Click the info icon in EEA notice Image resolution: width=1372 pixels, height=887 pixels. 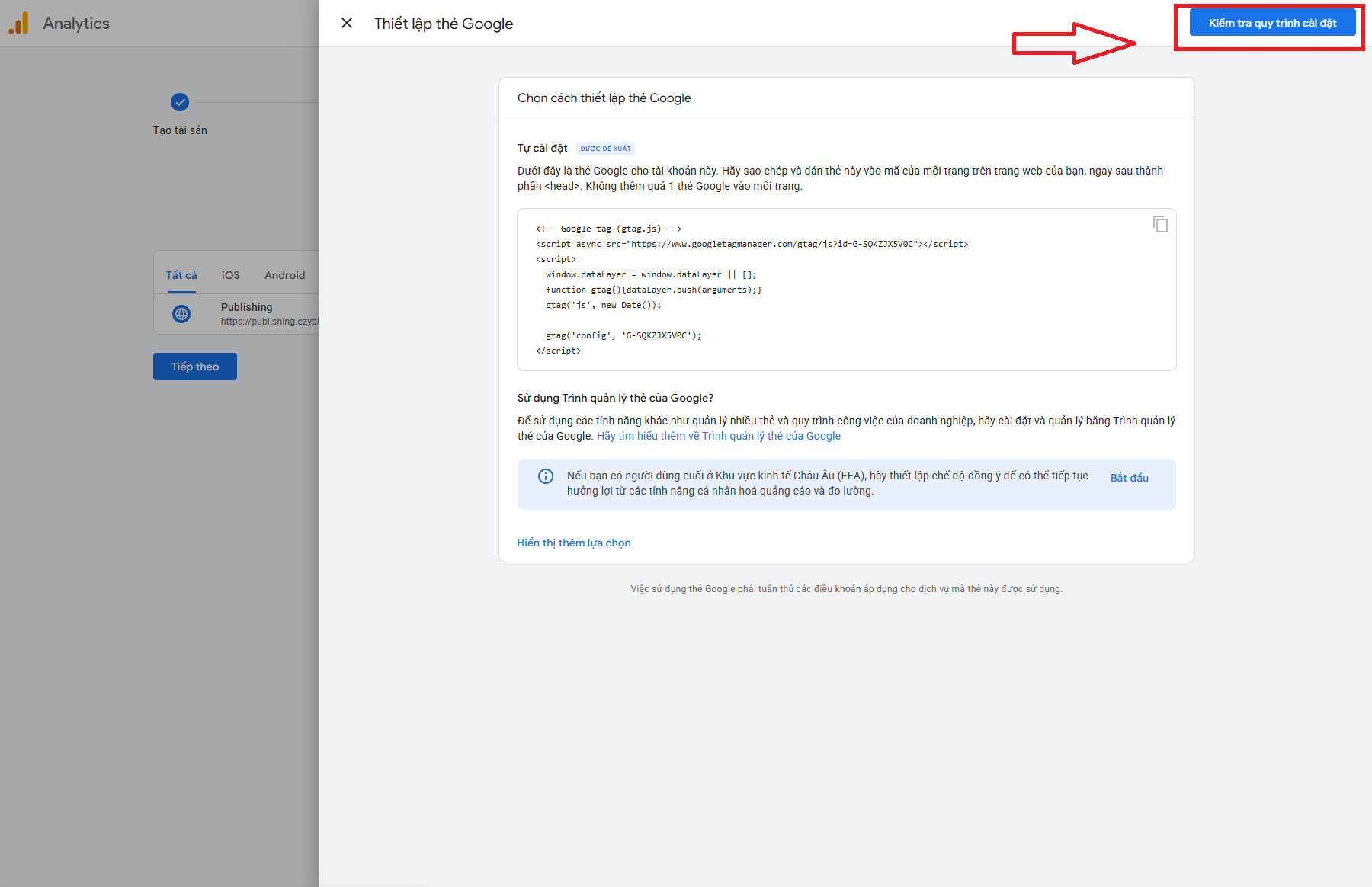pos(546,476)
